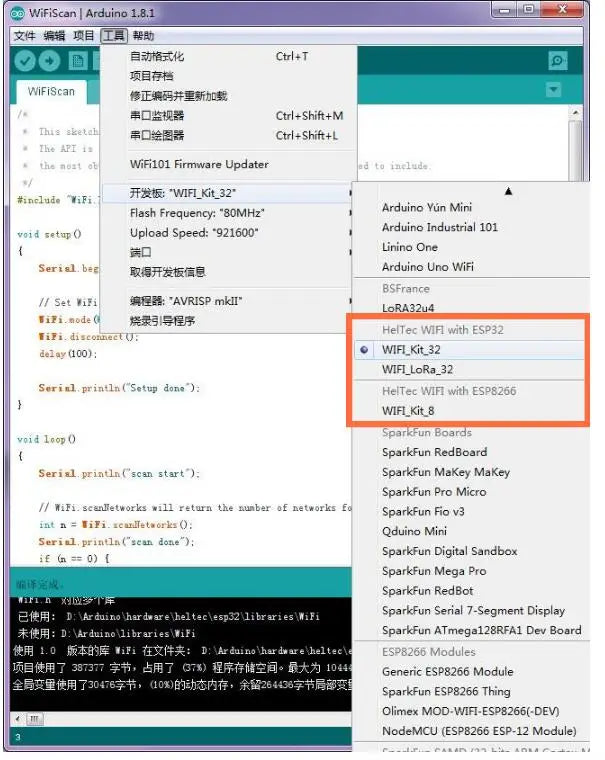This screenshot has height=760, width=605.
Task: Click the 'void loop()' code line
Action: tap(47, 440)
